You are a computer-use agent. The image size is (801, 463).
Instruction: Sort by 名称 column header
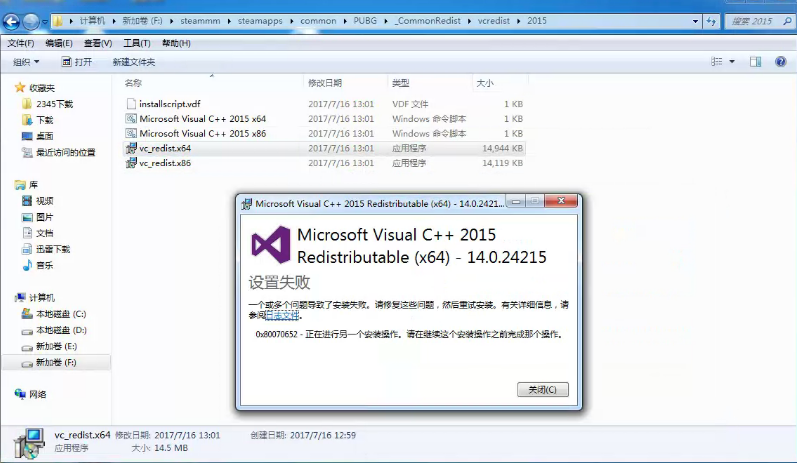coord(133,83)
